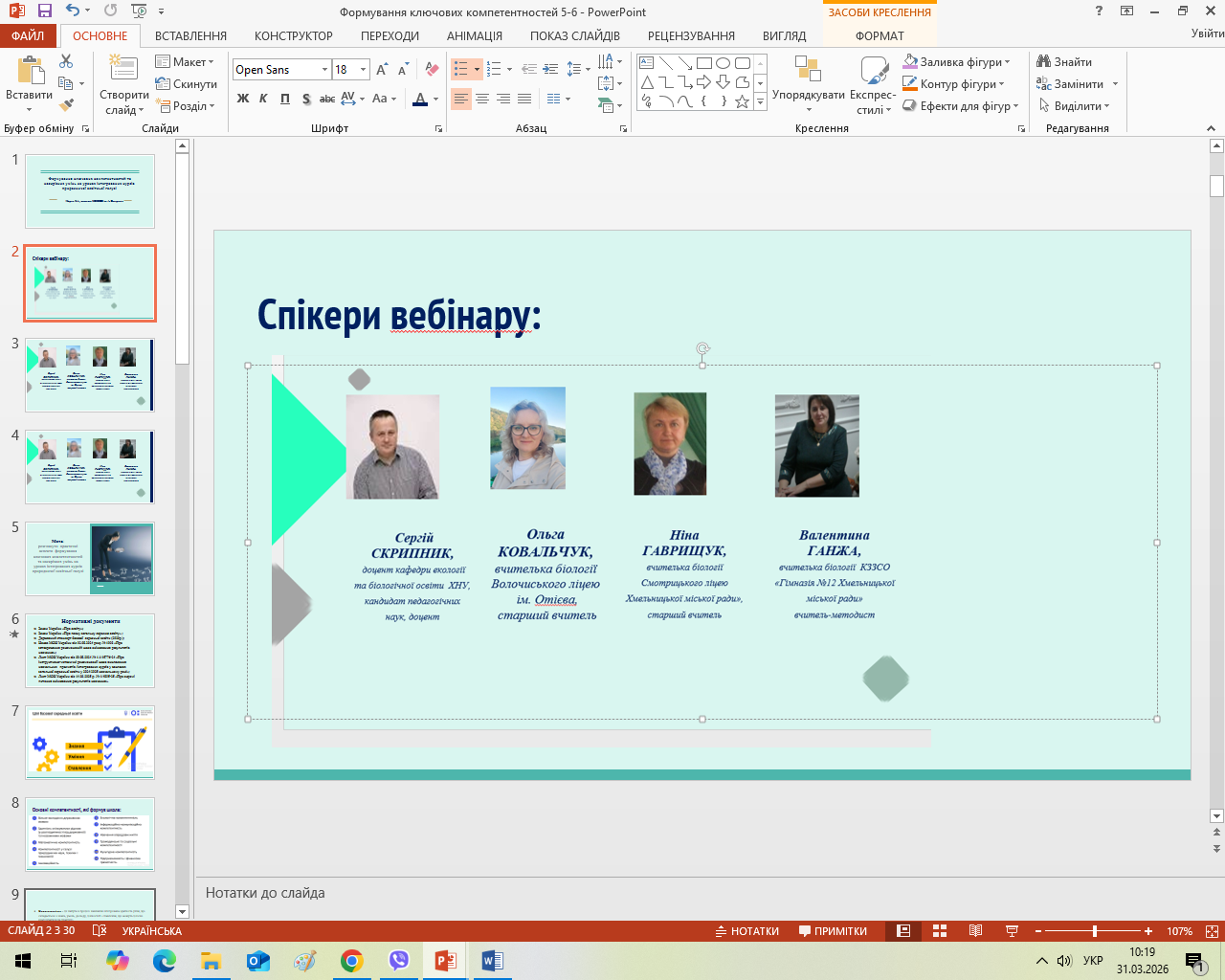Screen dimensions: 1225x980
Task: Center-align the text
Action: 482,99
